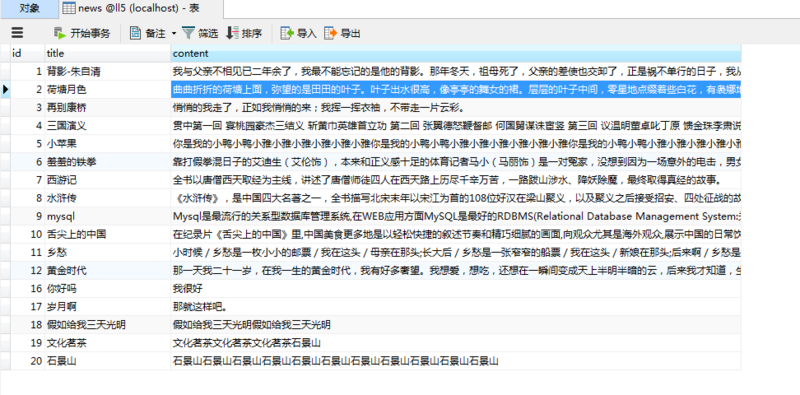The width and height of the screenshot is (800, 395).
Task: Click the Begin Transaction (开始事务) button
Action: tap(82, 33)
